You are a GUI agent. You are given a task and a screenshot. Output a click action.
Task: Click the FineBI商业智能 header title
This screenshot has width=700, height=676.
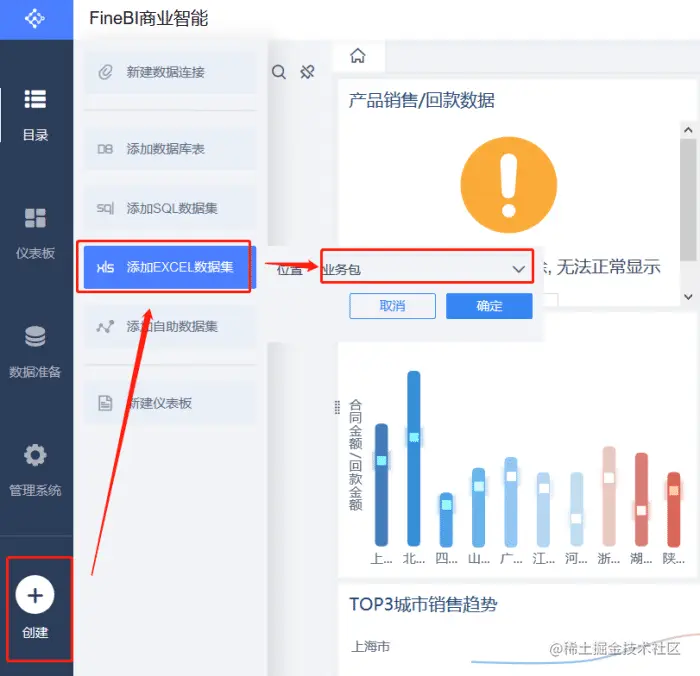149,18
